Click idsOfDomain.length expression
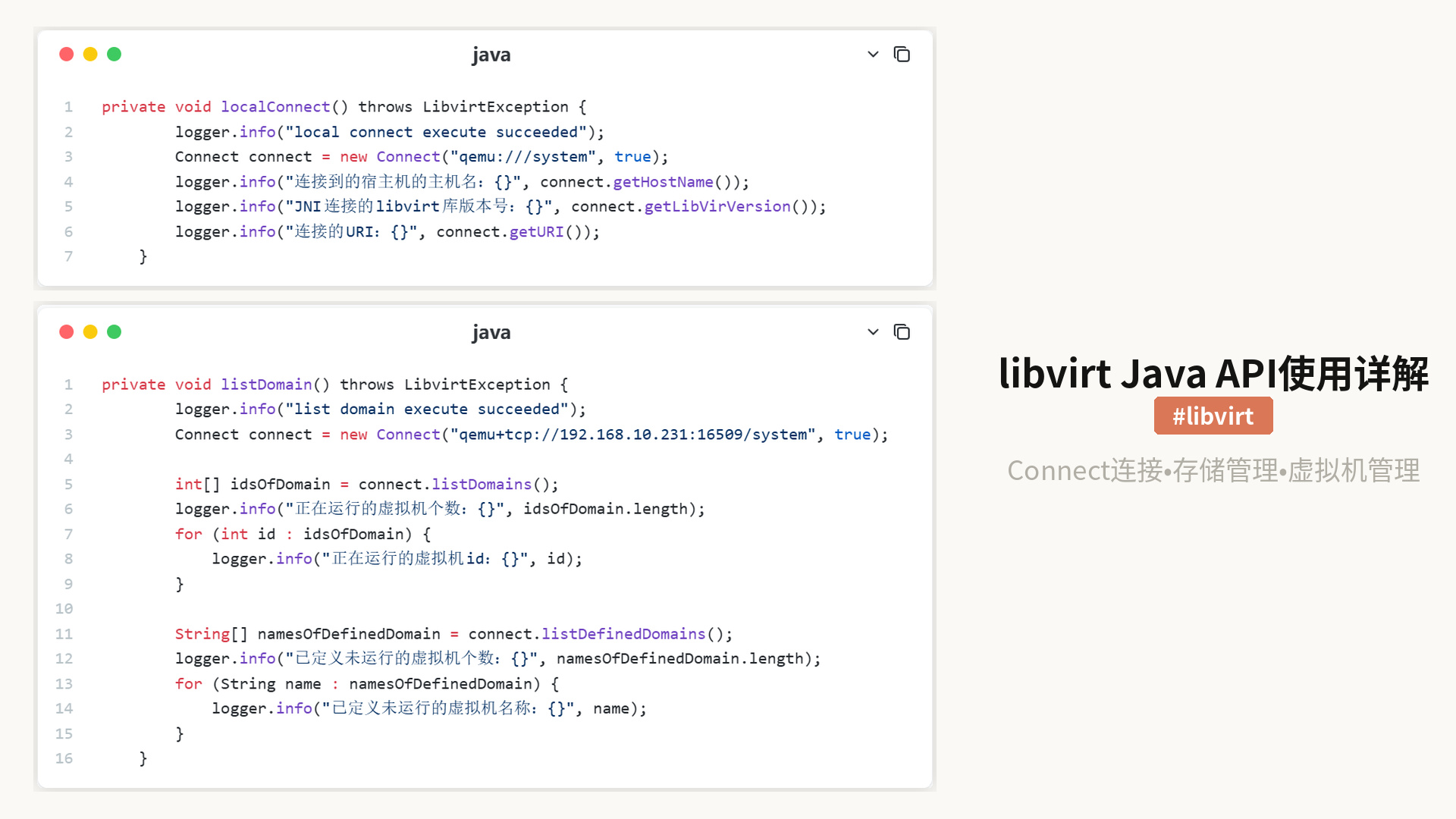Screen dimensions: 1456x819 tap(605, 509)
